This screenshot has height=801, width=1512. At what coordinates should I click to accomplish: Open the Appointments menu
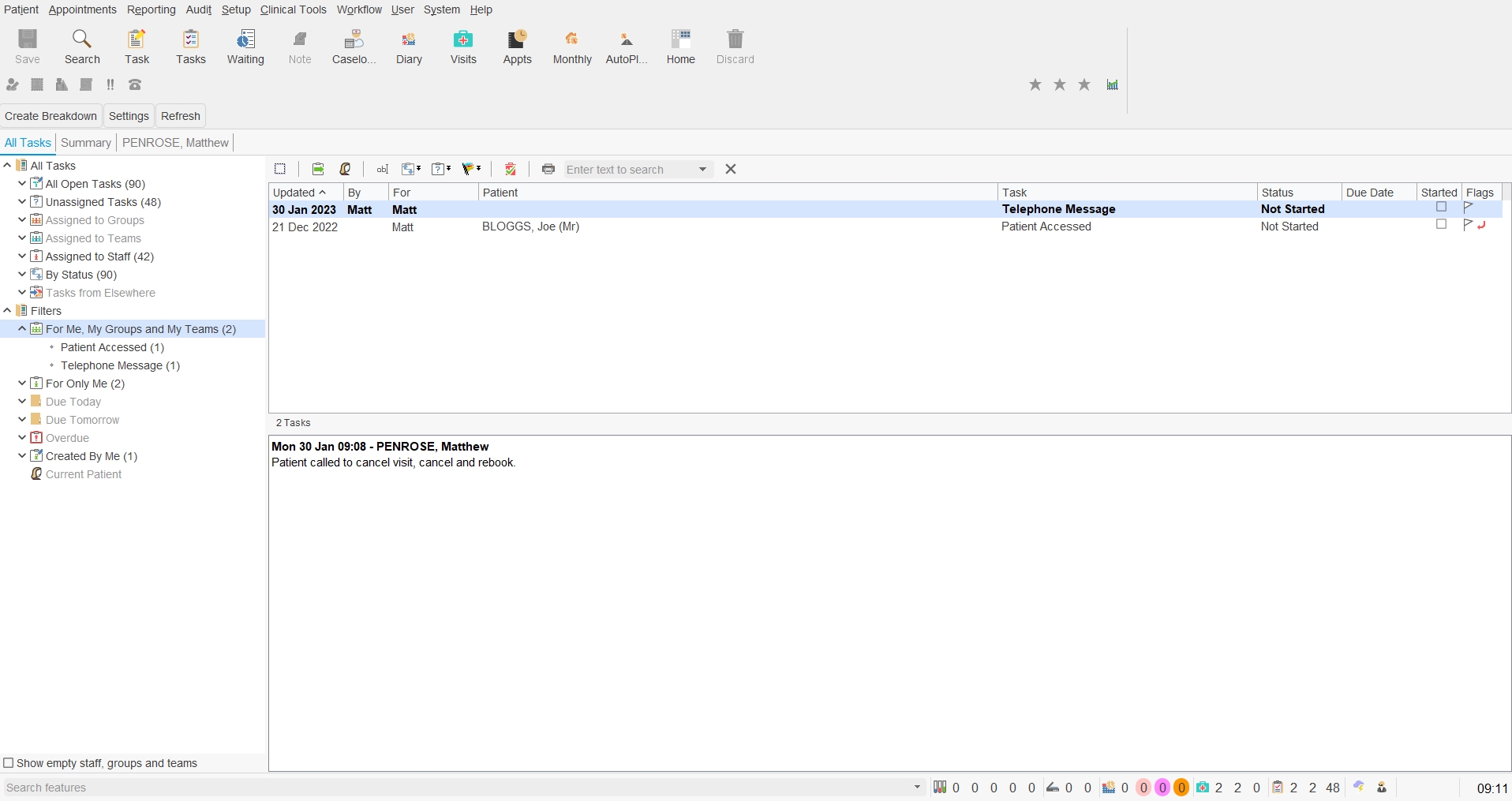pyautogui.click(x=82, y=9)
